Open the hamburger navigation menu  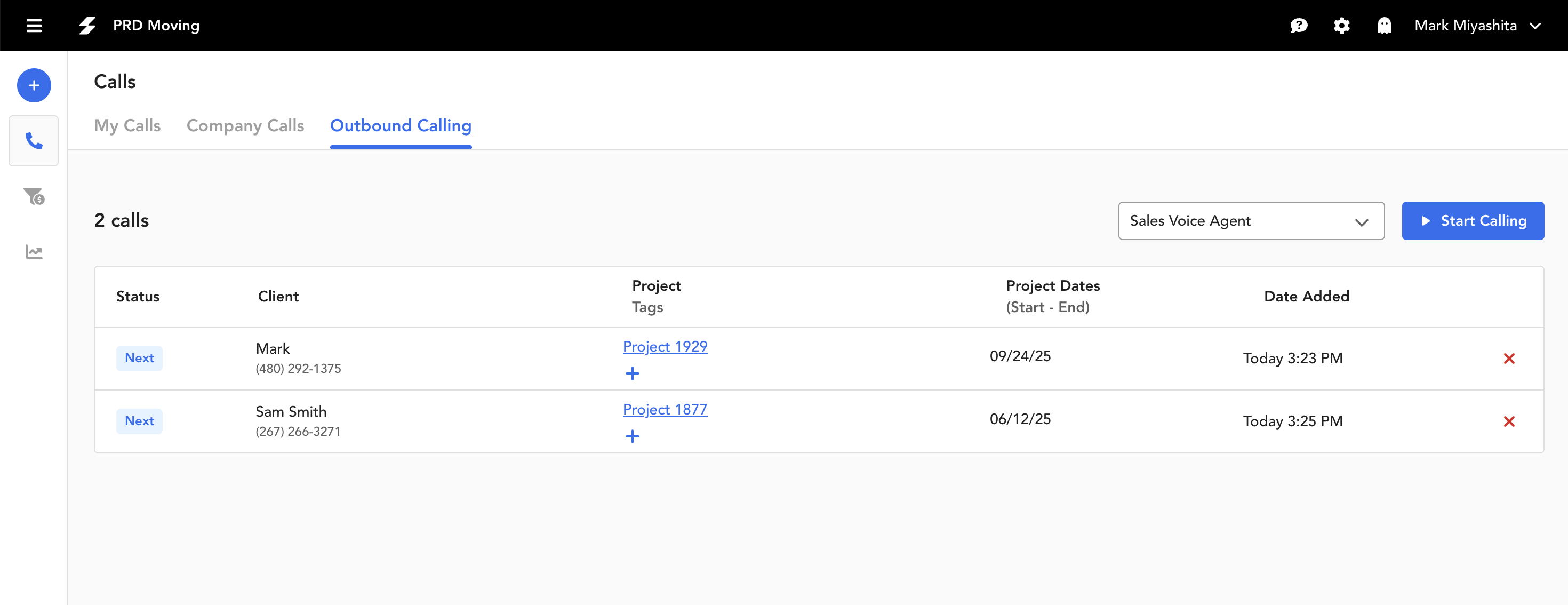pos(34,26)
